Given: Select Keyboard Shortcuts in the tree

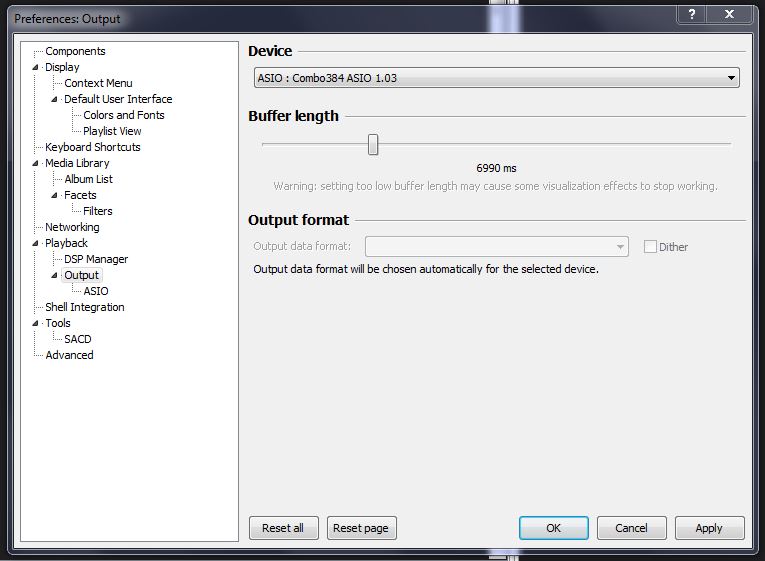Looking at the screenshot, I should tap(93, 147).
